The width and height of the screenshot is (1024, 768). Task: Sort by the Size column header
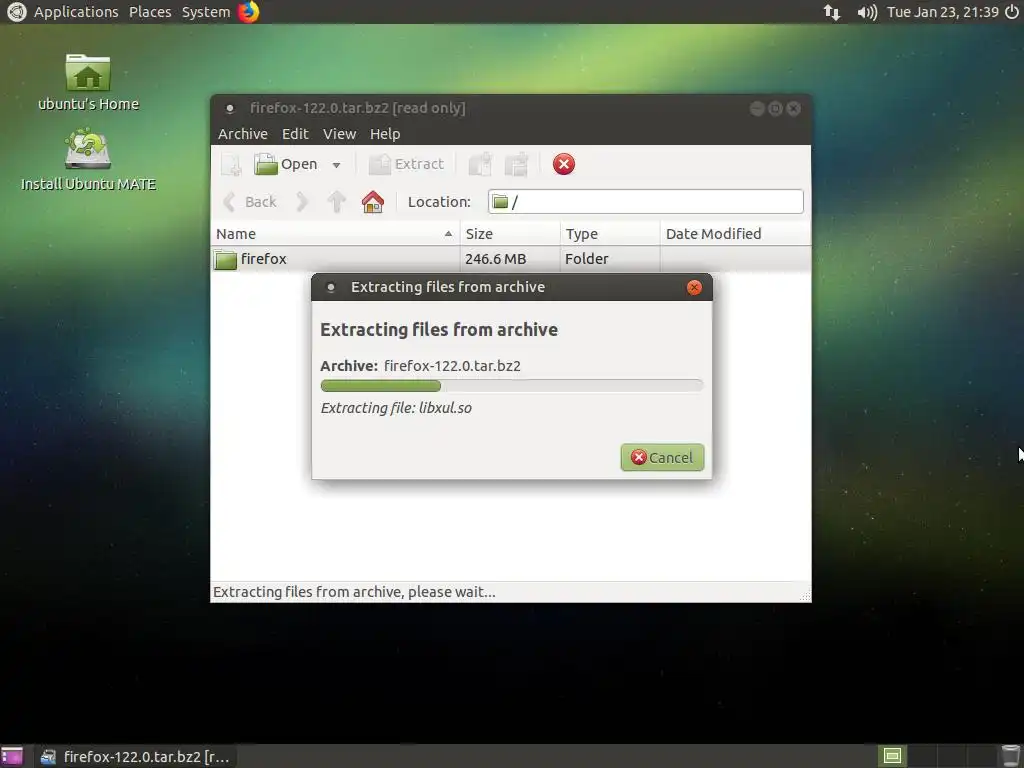[x=510, y=234]
